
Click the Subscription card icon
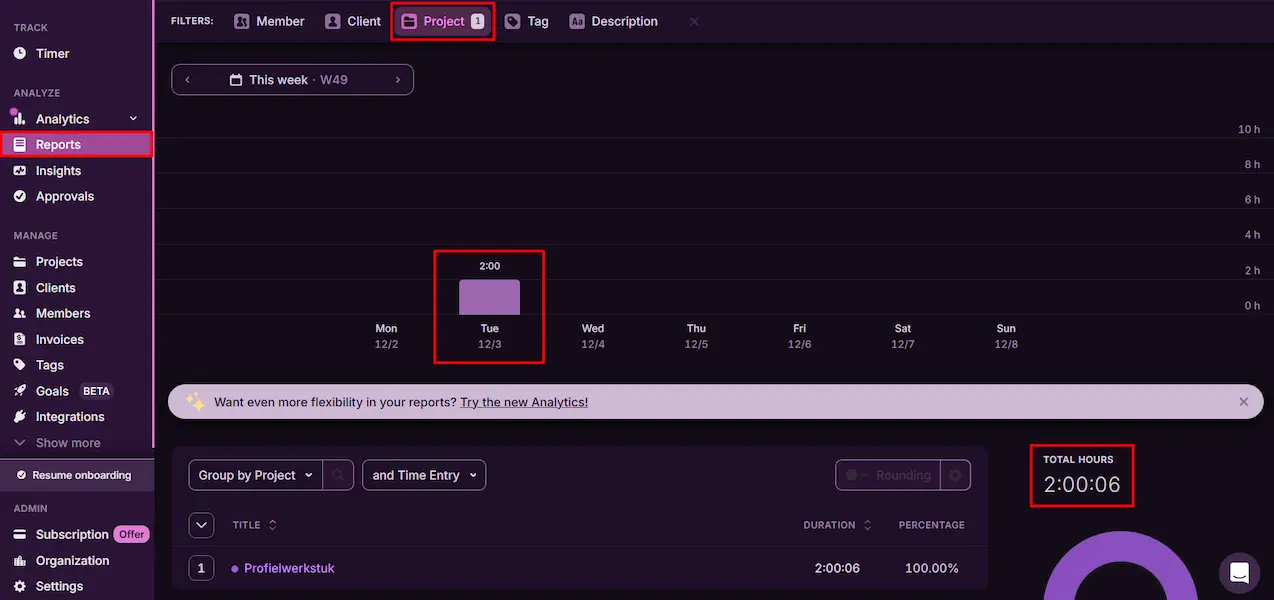[20, 534]
